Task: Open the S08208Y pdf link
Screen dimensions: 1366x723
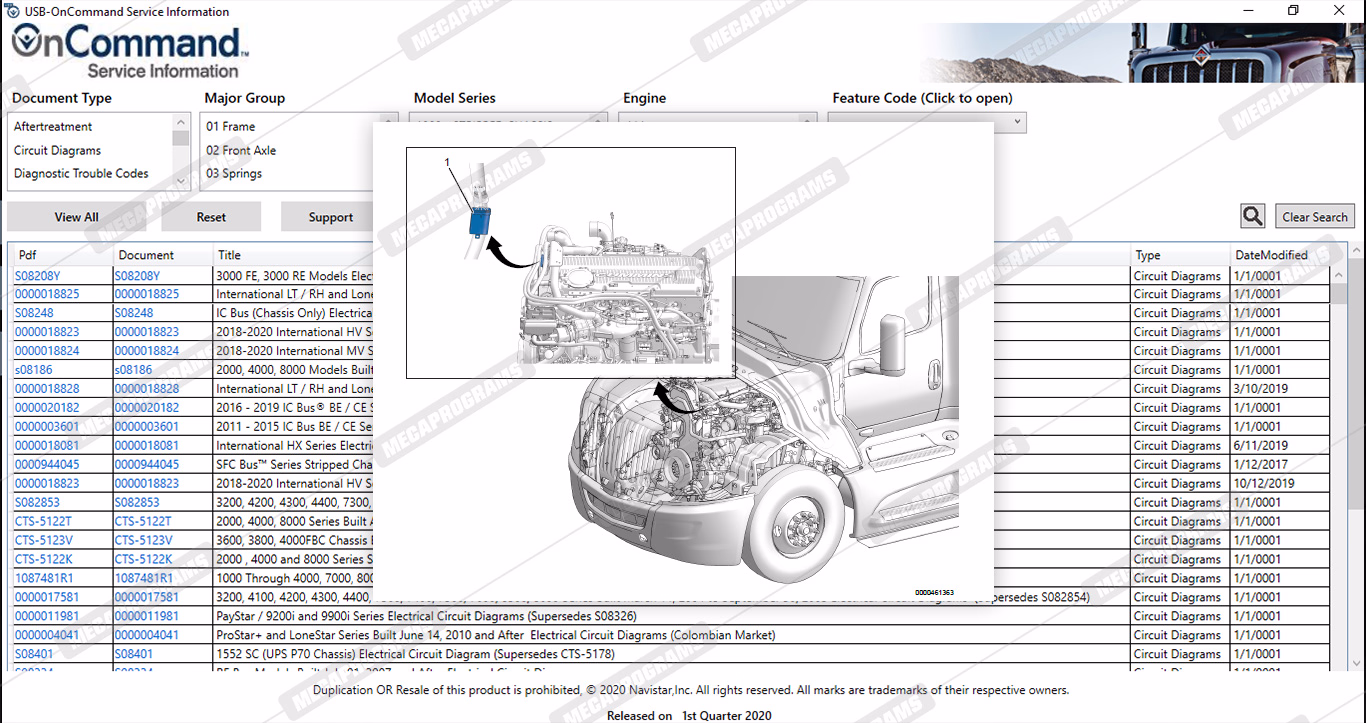Action: [37, 276]
